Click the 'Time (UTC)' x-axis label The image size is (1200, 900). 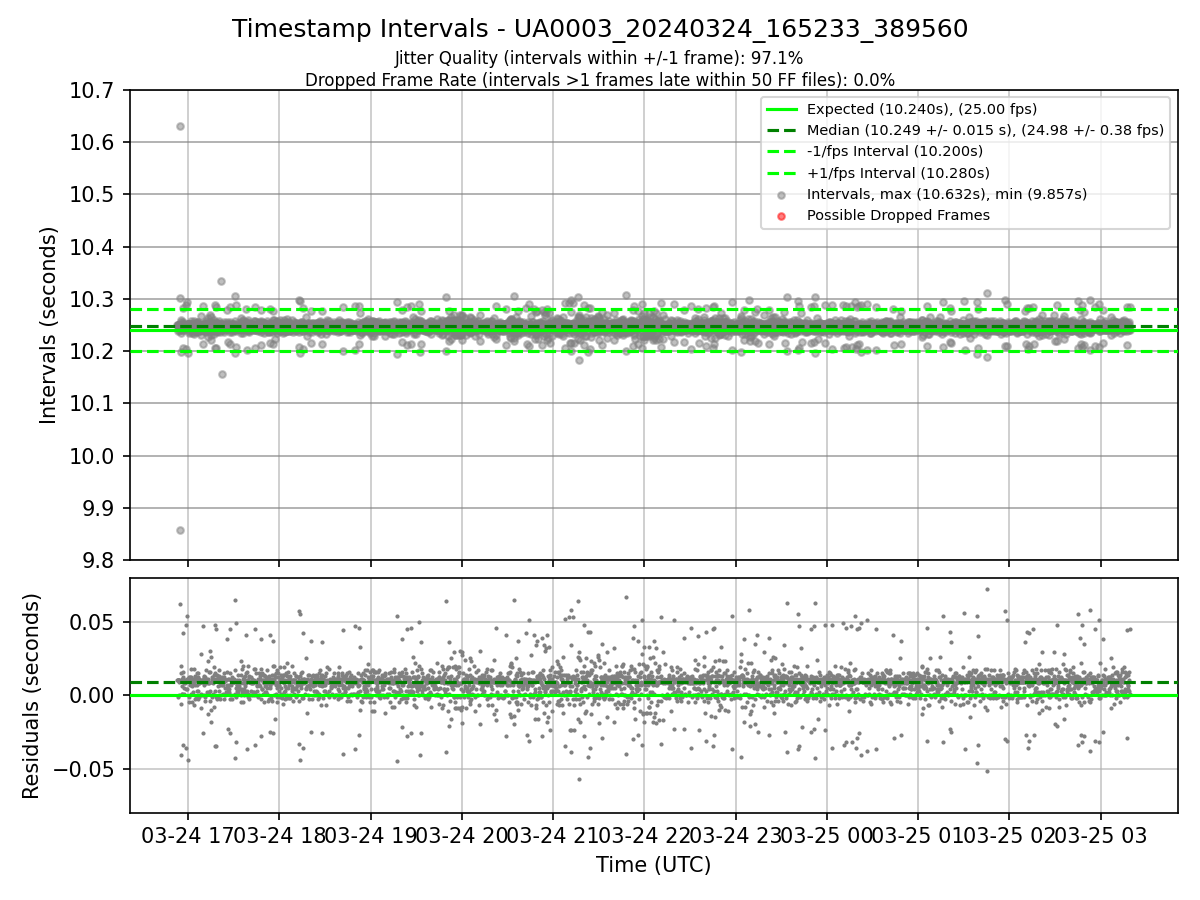(x=653, y=865)
